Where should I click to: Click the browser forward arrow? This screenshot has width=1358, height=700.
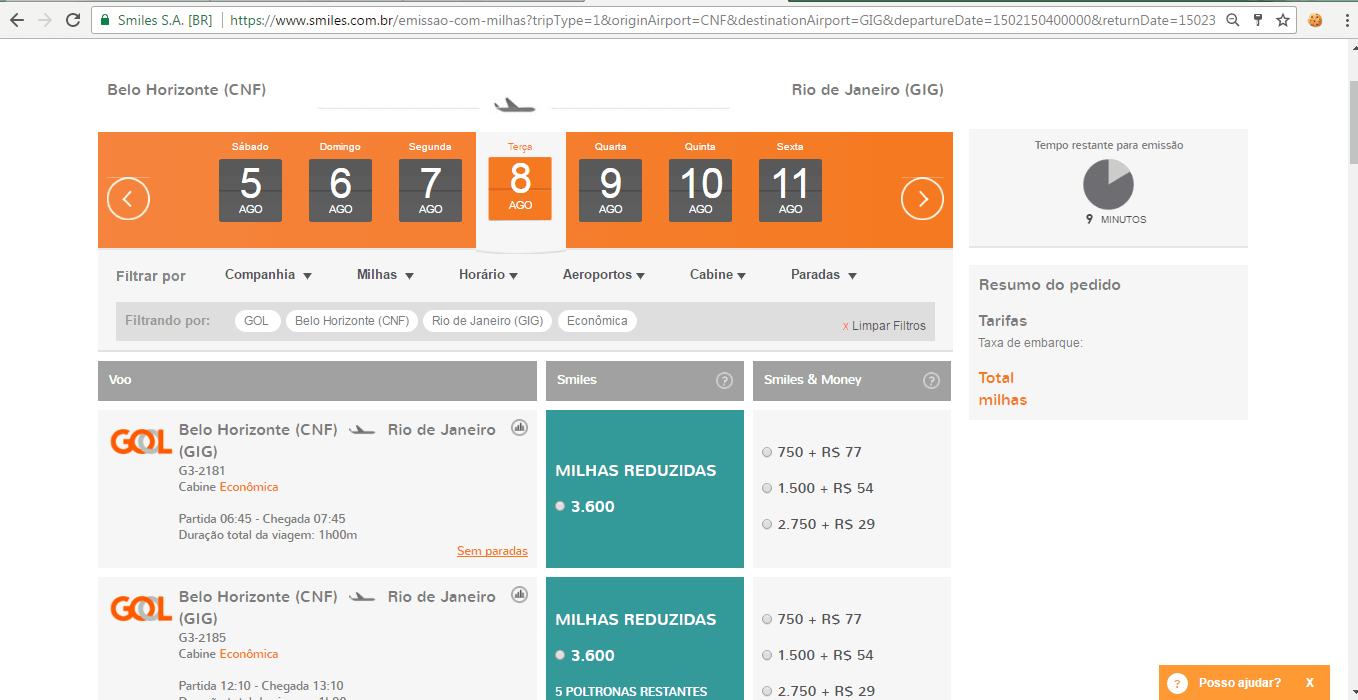click(x=44, y=19)
